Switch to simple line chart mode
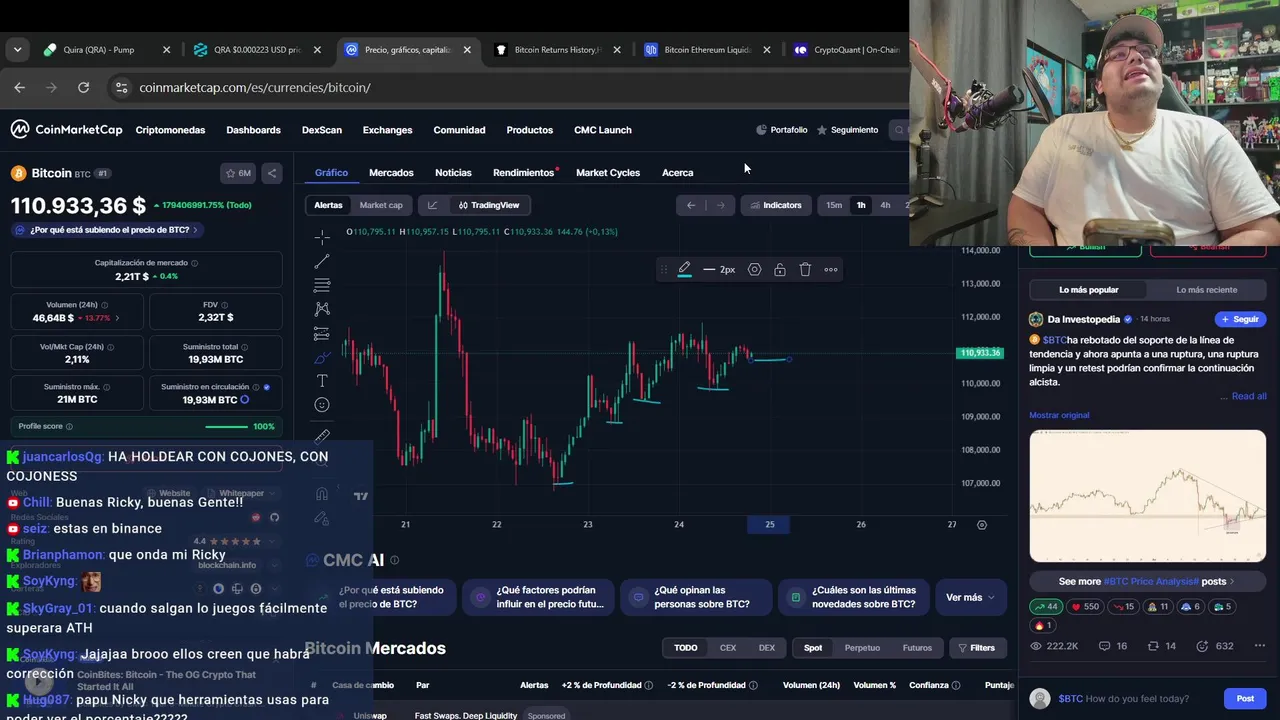This screenshot has height=720, width=1280. [x=432, y=205]
